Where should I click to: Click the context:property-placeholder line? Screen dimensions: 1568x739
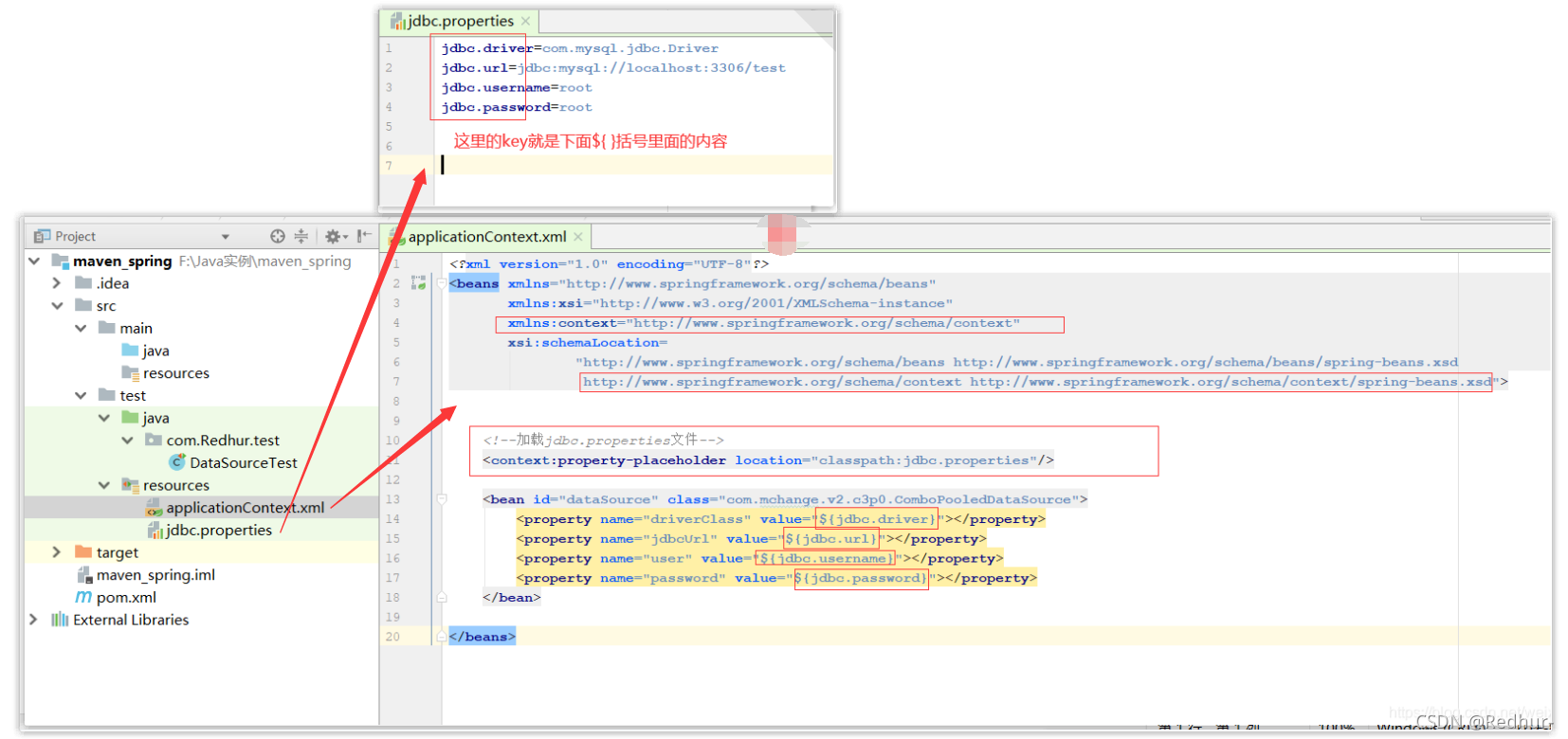pos(769,460)
